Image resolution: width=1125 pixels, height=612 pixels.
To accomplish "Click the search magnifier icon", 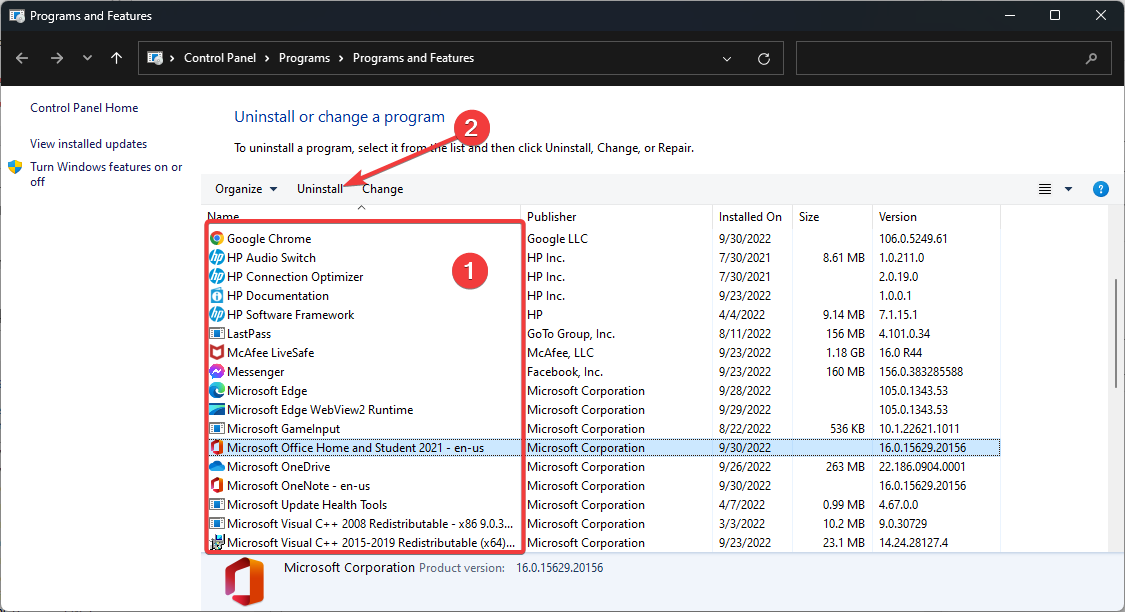I will pyautogui.click(x=1091, y=59).
